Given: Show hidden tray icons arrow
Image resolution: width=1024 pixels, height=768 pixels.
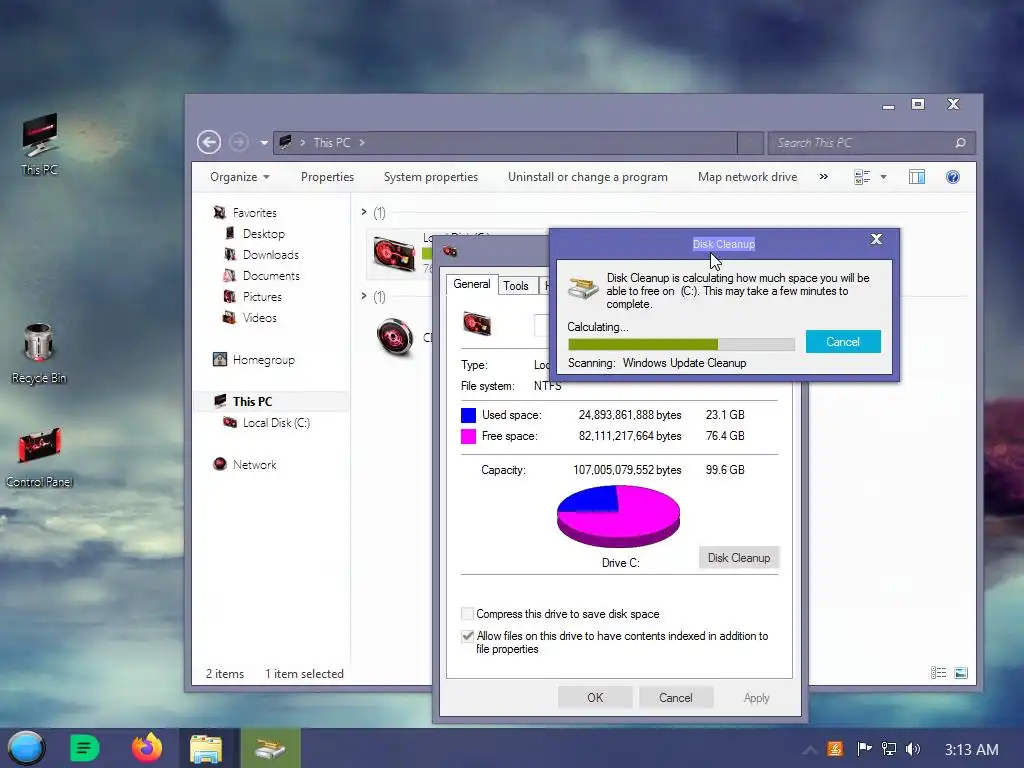Looking at the screenshot, I should (x=810, y=750).
